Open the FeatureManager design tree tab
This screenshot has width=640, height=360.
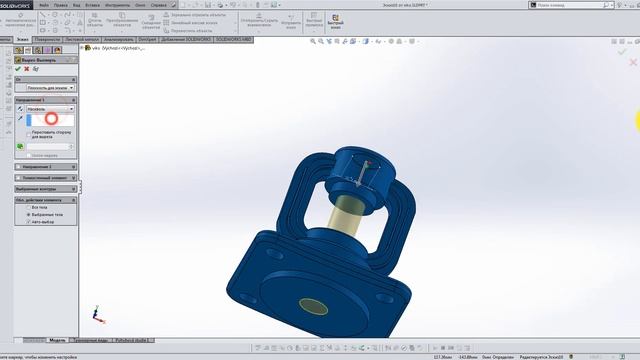18,50
